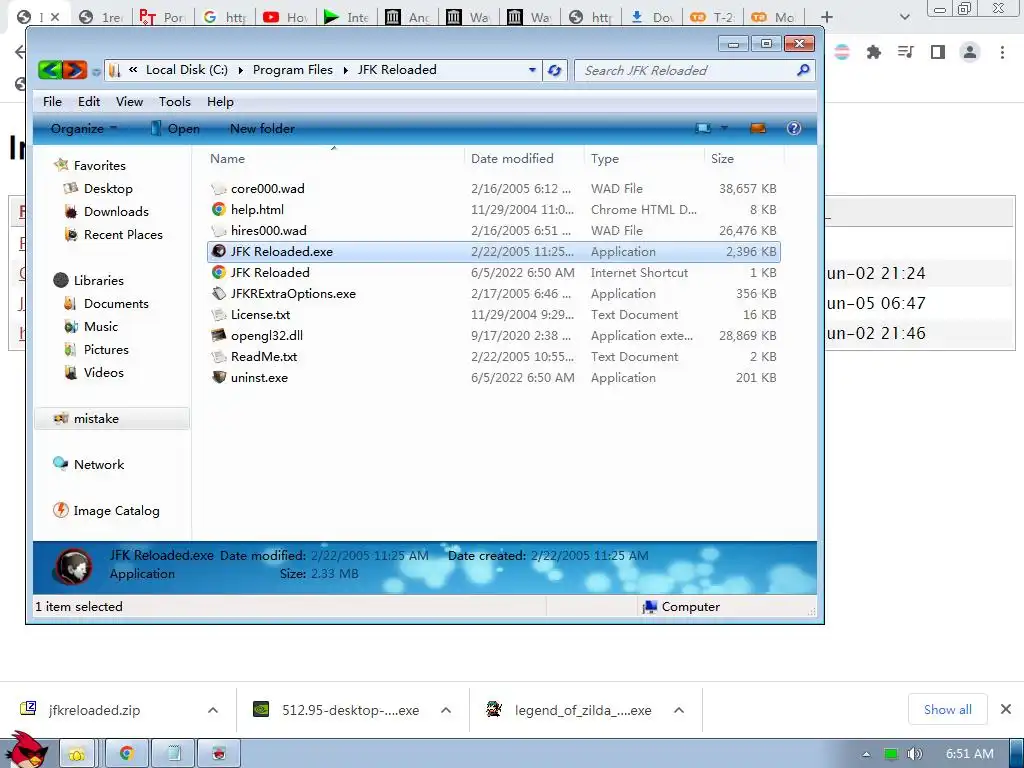This screenshot has height=768, width=1024.
Task: Open legend_of_zilda exe download options chevron
Action: 679,710
